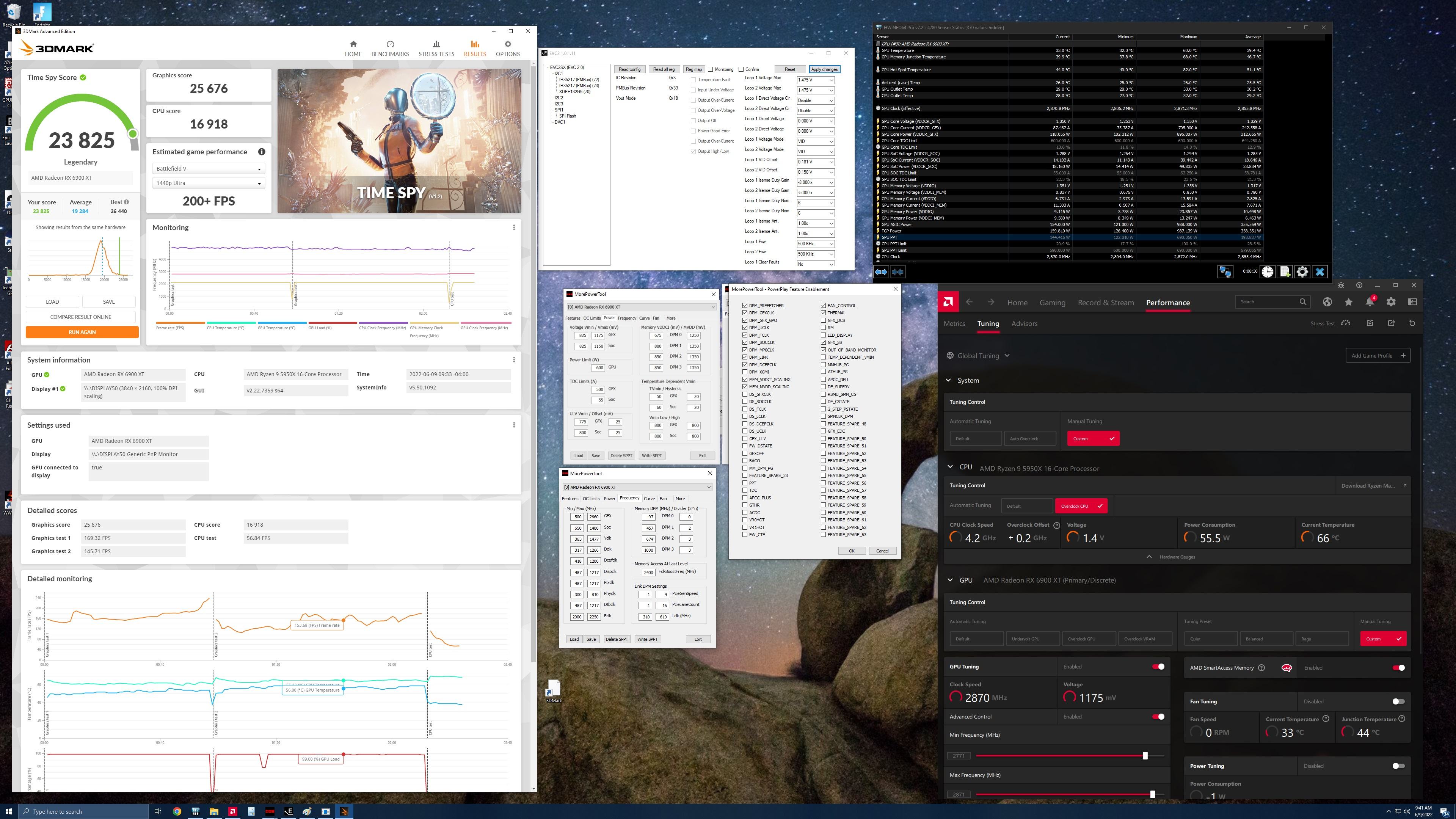Click the Radeon favorites star icon
Viewport: 1456px width, 819px height.
click(x=1349, y=303)
